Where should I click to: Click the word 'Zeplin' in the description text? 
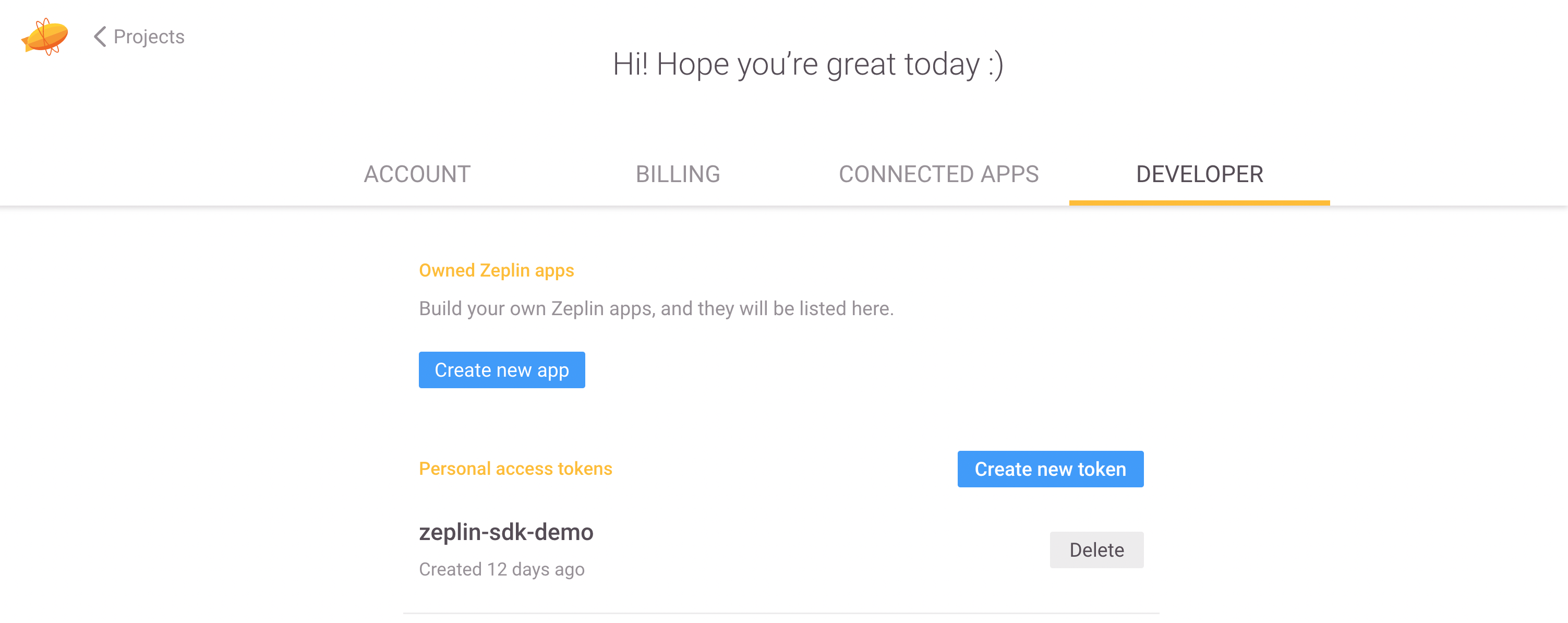coord(577,308)
